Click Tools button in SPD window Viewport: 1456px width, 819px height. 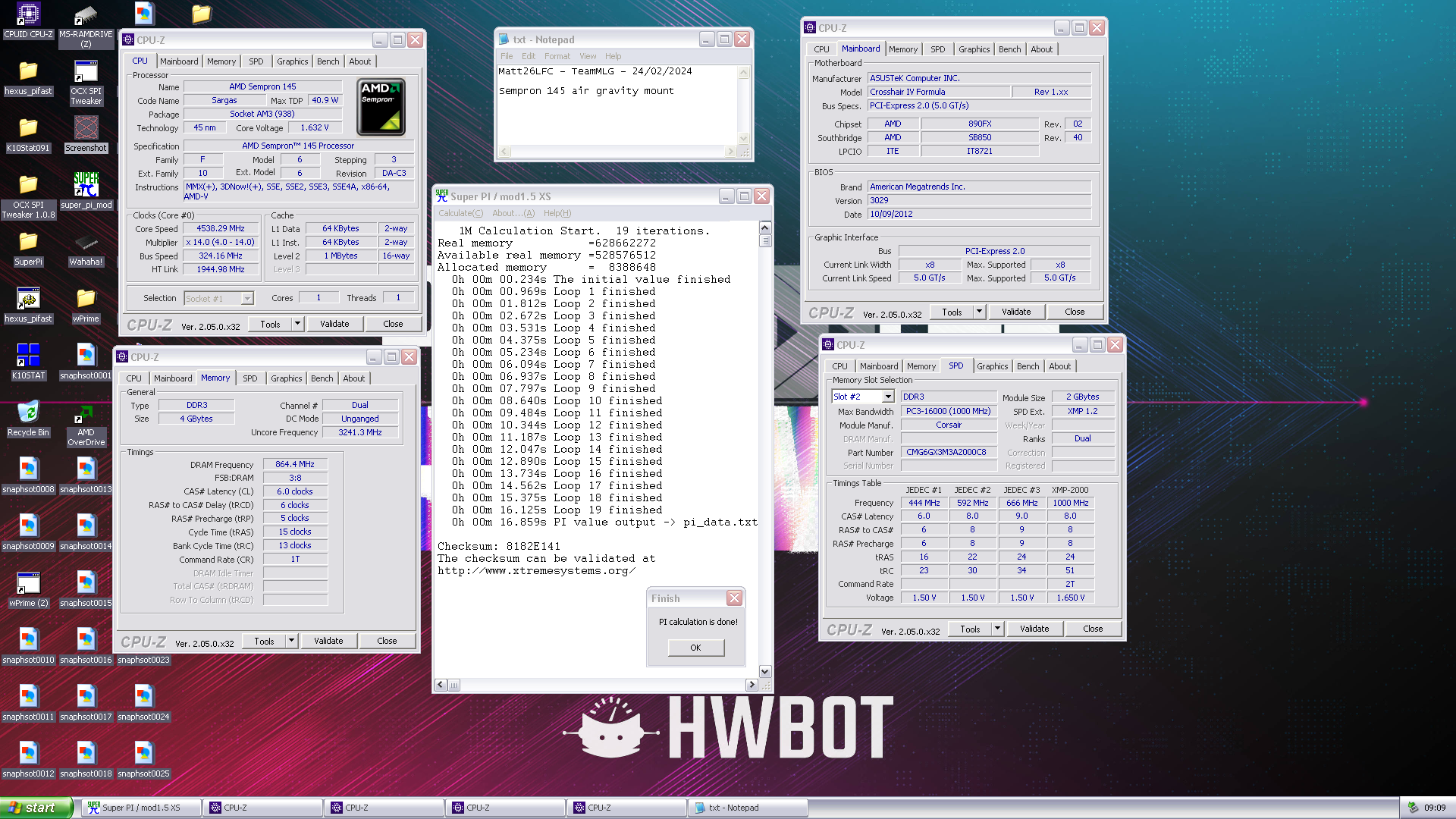pos(970,629)
